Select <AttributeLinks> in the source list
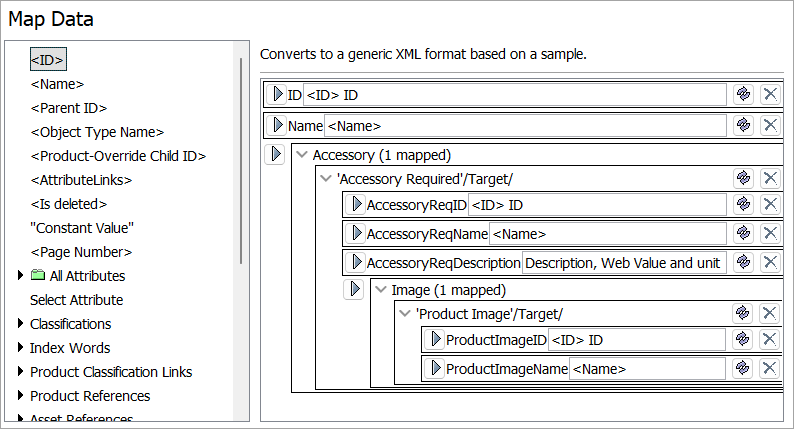The width and height of the screenshot is (794, 429). [x=81, y=180]
